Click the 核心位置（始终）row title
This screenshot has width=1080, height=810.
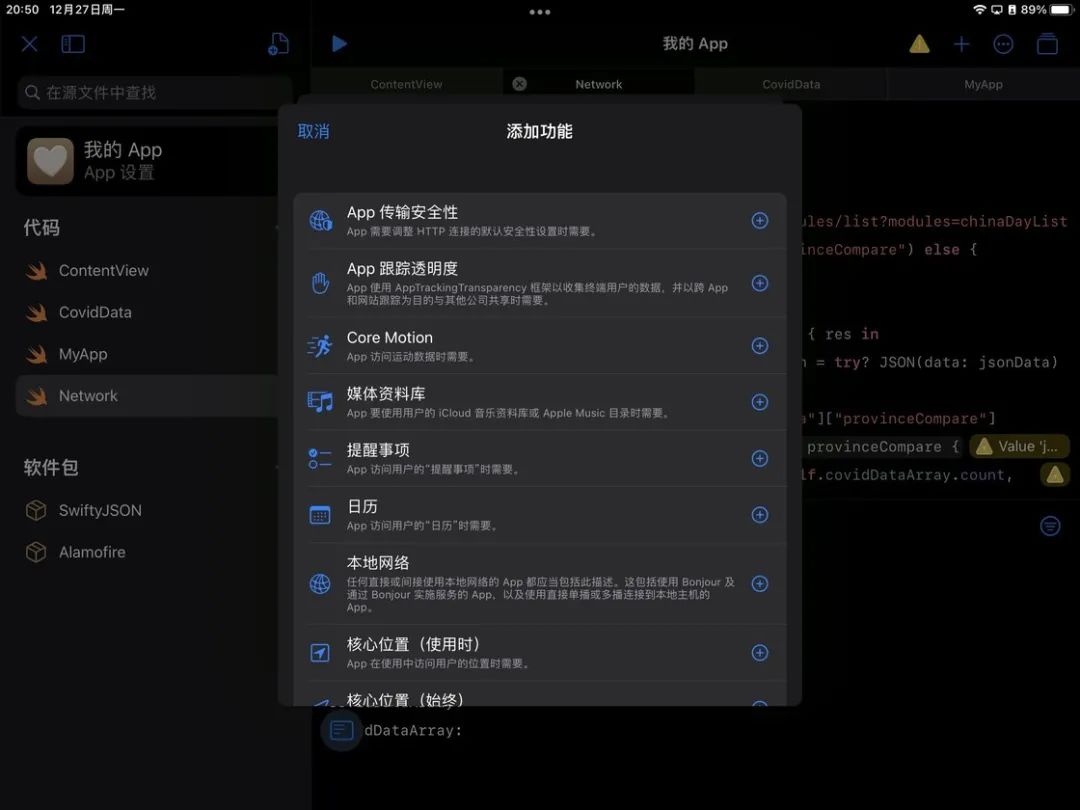405,698
